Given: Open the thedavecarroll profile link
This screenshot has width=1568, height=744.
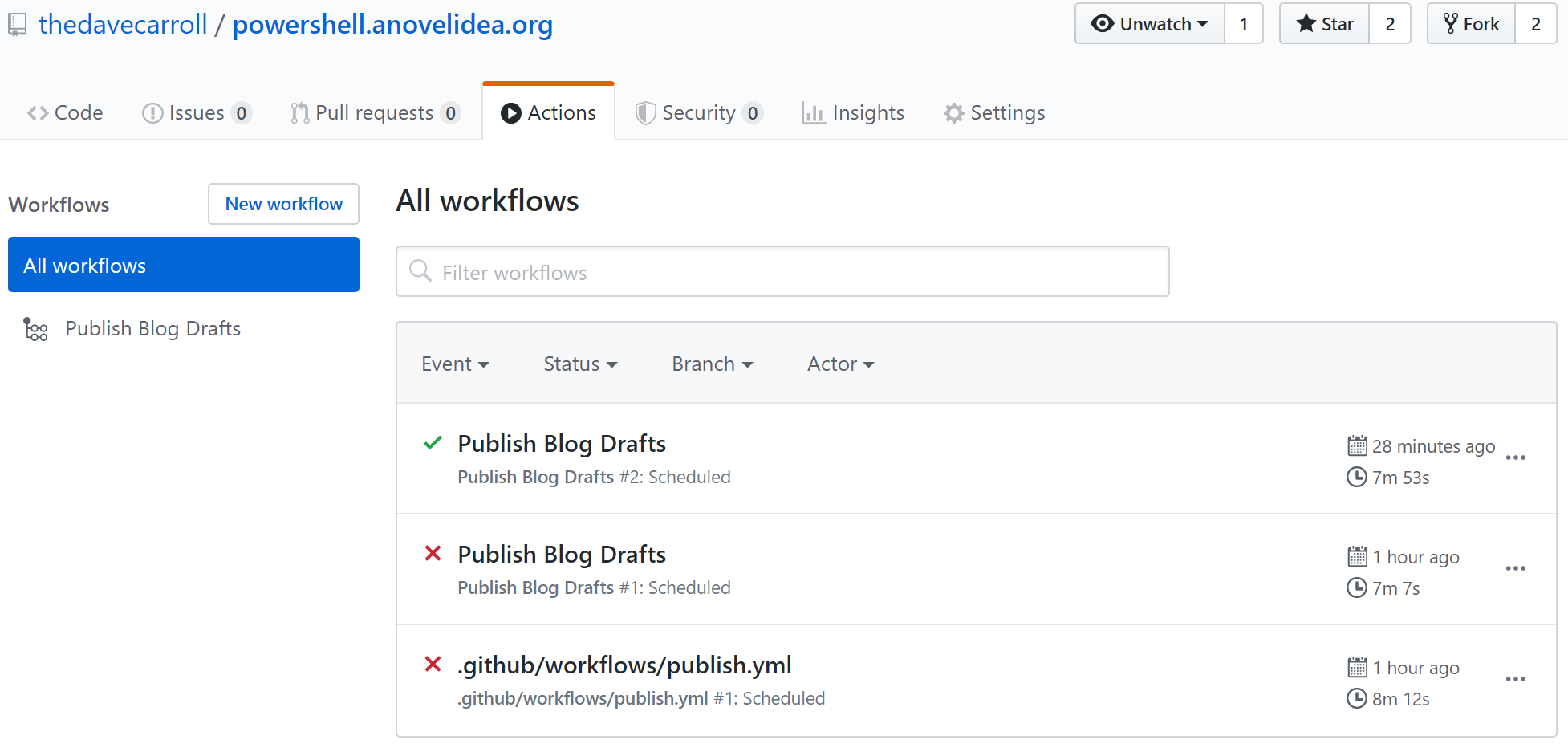Looking at the screenshot, I should tap(123, 25).
